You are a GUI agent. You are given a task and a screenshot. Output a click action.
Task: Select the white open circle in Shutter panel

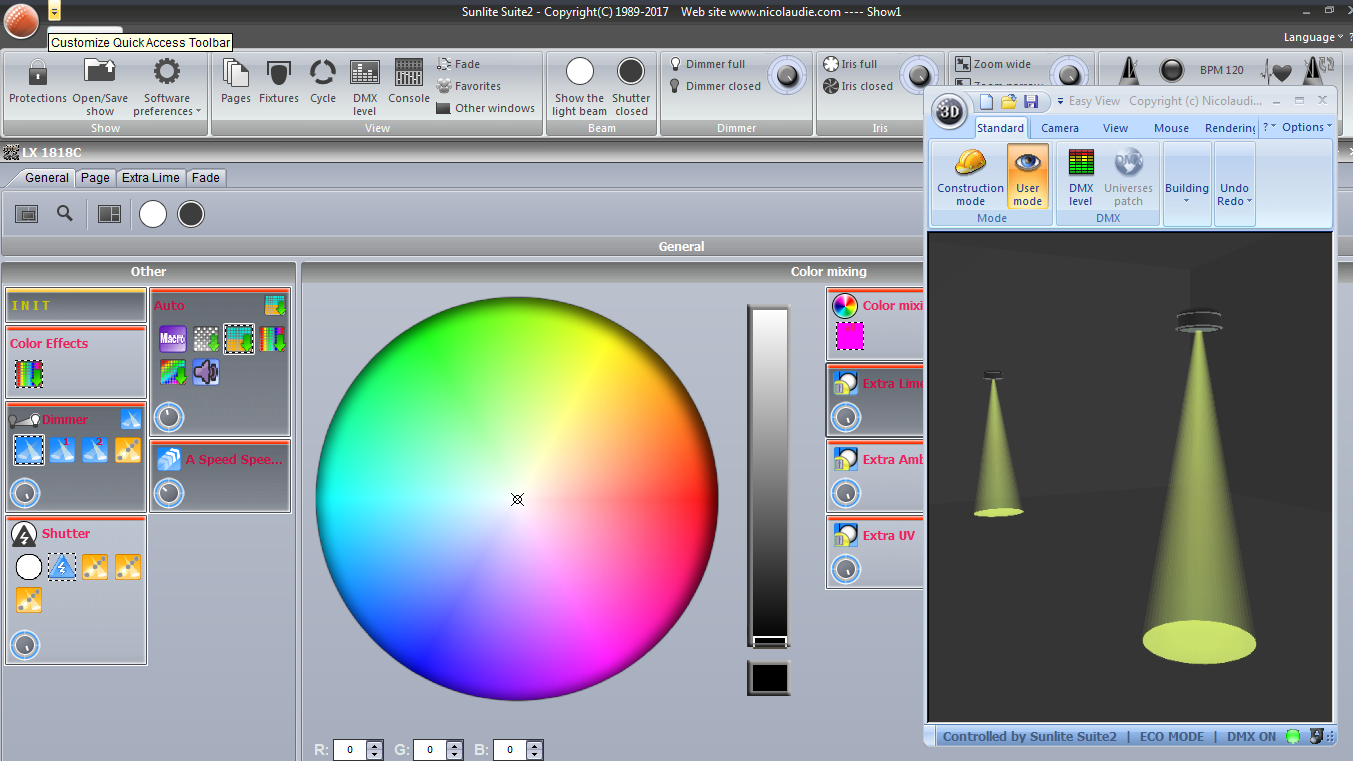click(x=29, y=567)
